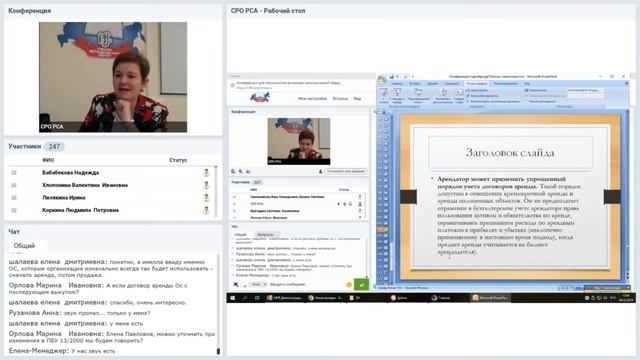Viewport: 640px width, 360px height.
Task: Click the yellow emoji icon in shared chat
Action: [349, 284]
